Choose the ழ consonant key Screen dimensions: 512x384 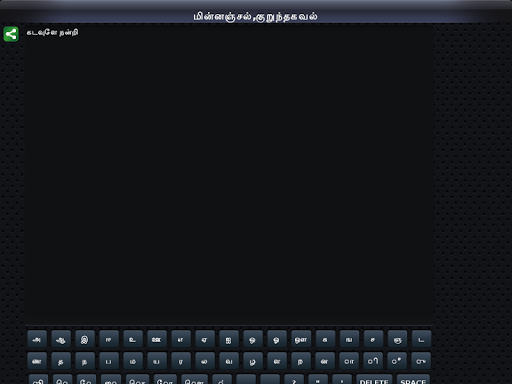(x=253, y=361)
